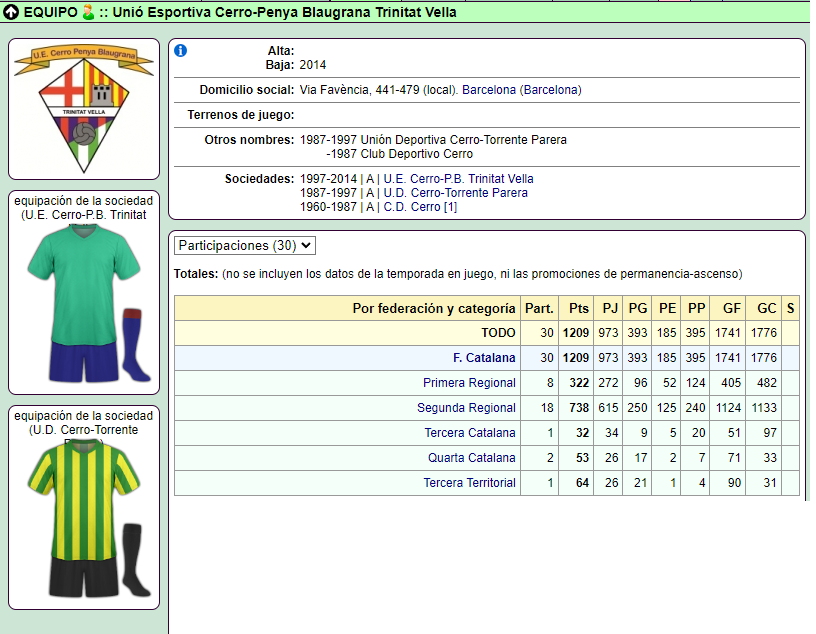Click 'Unión Deportiva Cerro-Torrente Parera' former name

click(x=464, y=140)
